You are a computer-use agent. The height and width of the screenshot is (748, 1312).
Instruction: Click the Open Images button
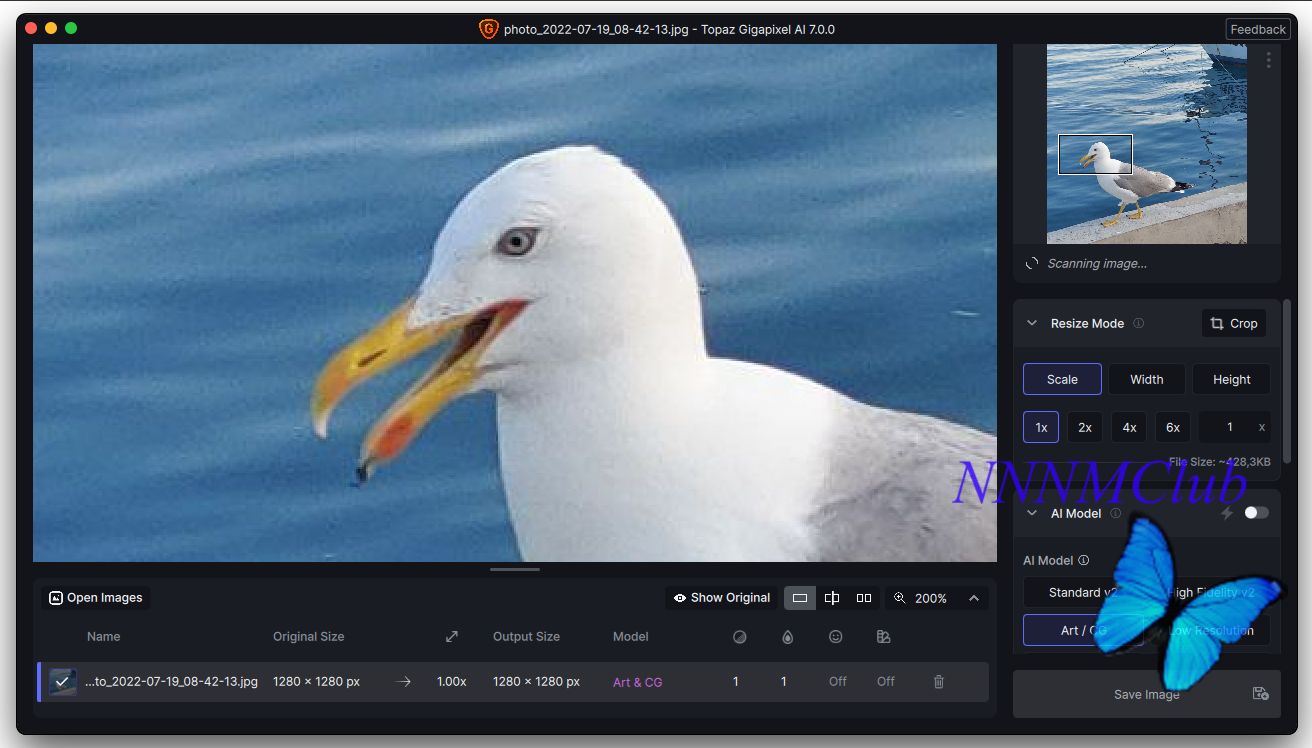click(x=96, y=598)
